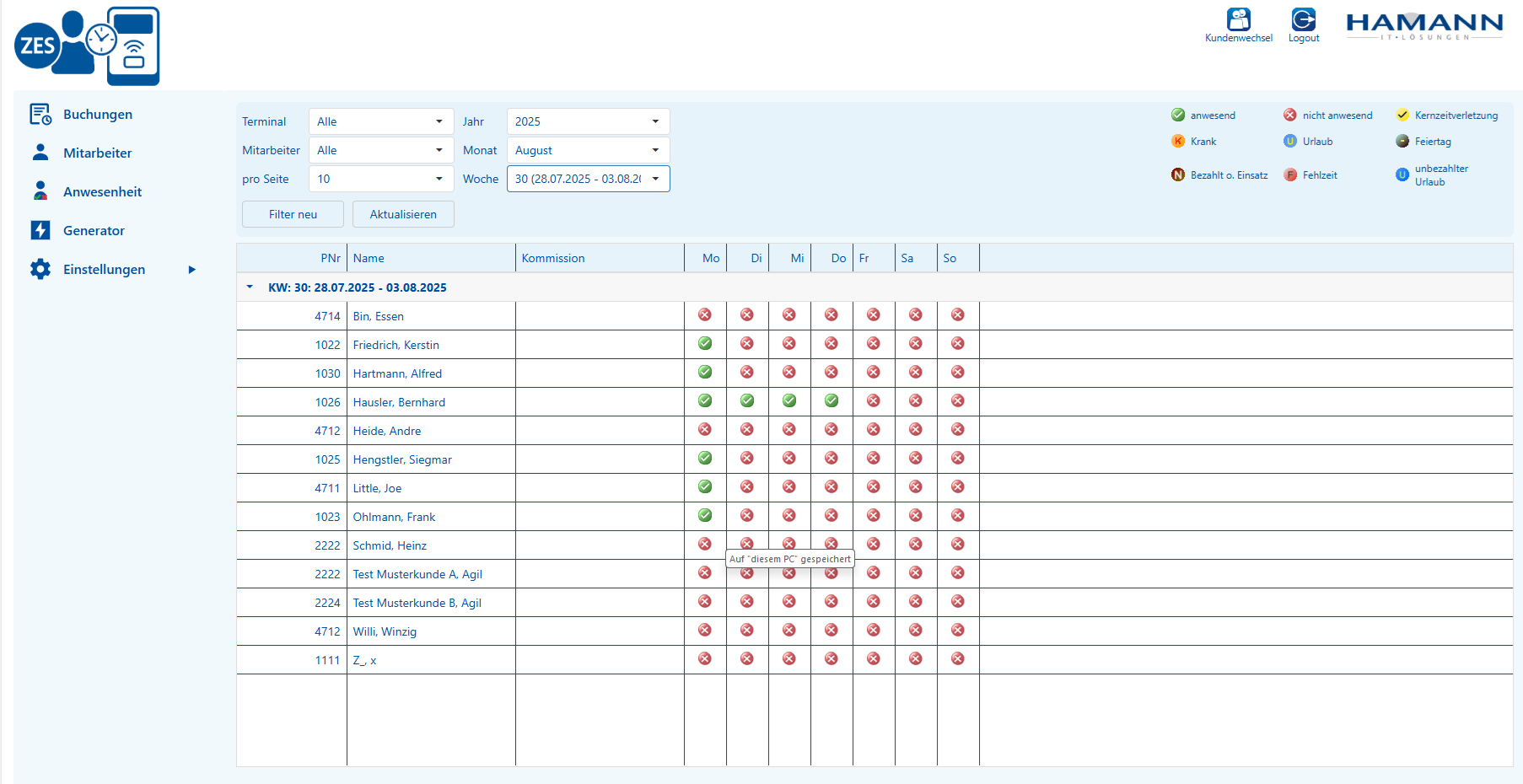Sort by the PNr column header
This screenshot has height=784, width=1523.
click(292, 258)
